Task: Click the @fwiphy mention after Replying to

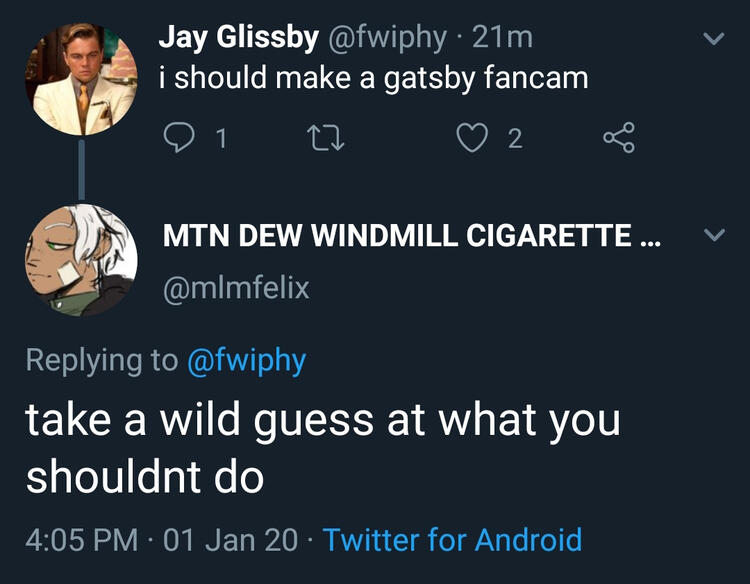Action: click(246, 360)
